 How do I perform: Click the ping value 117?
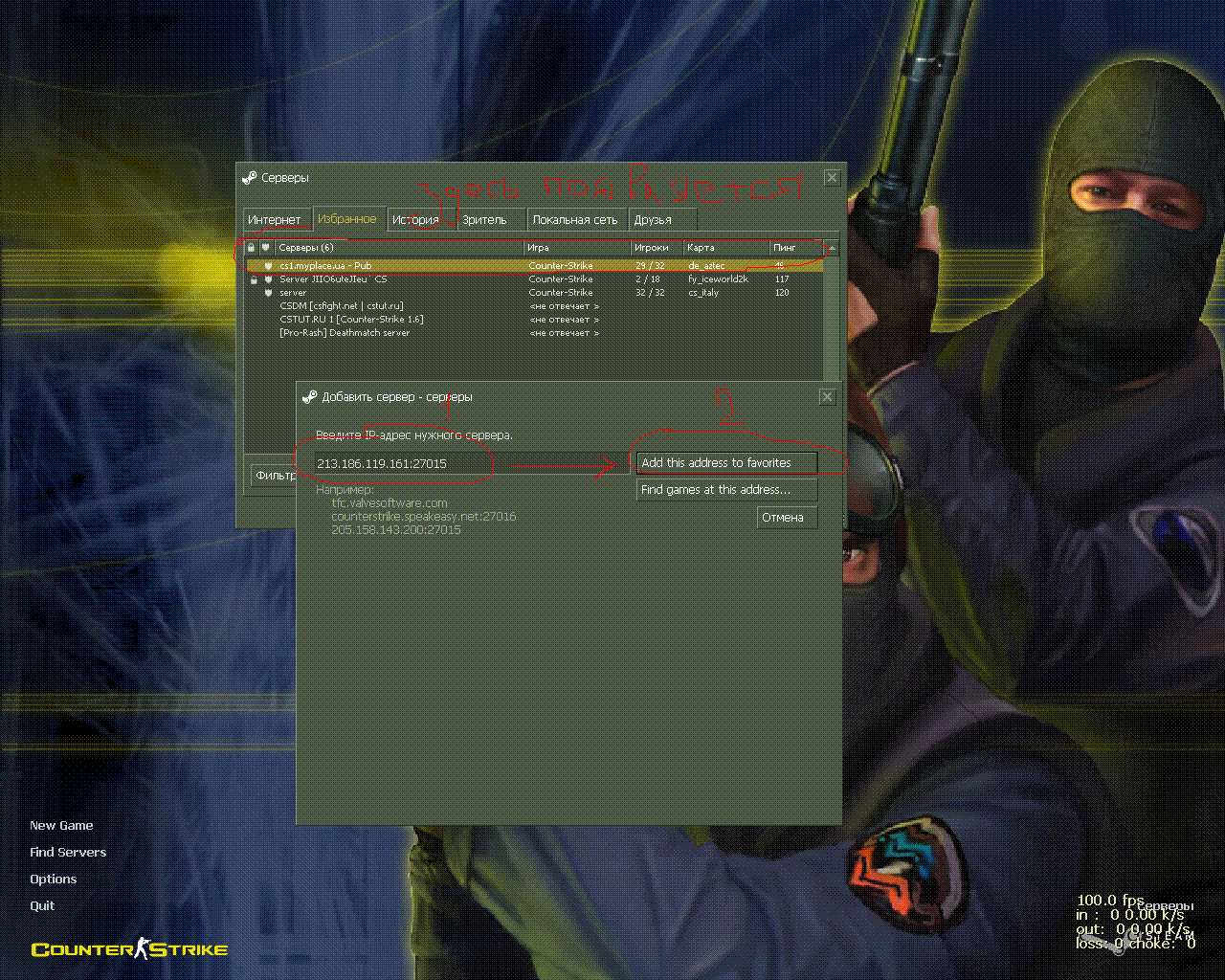782,279
